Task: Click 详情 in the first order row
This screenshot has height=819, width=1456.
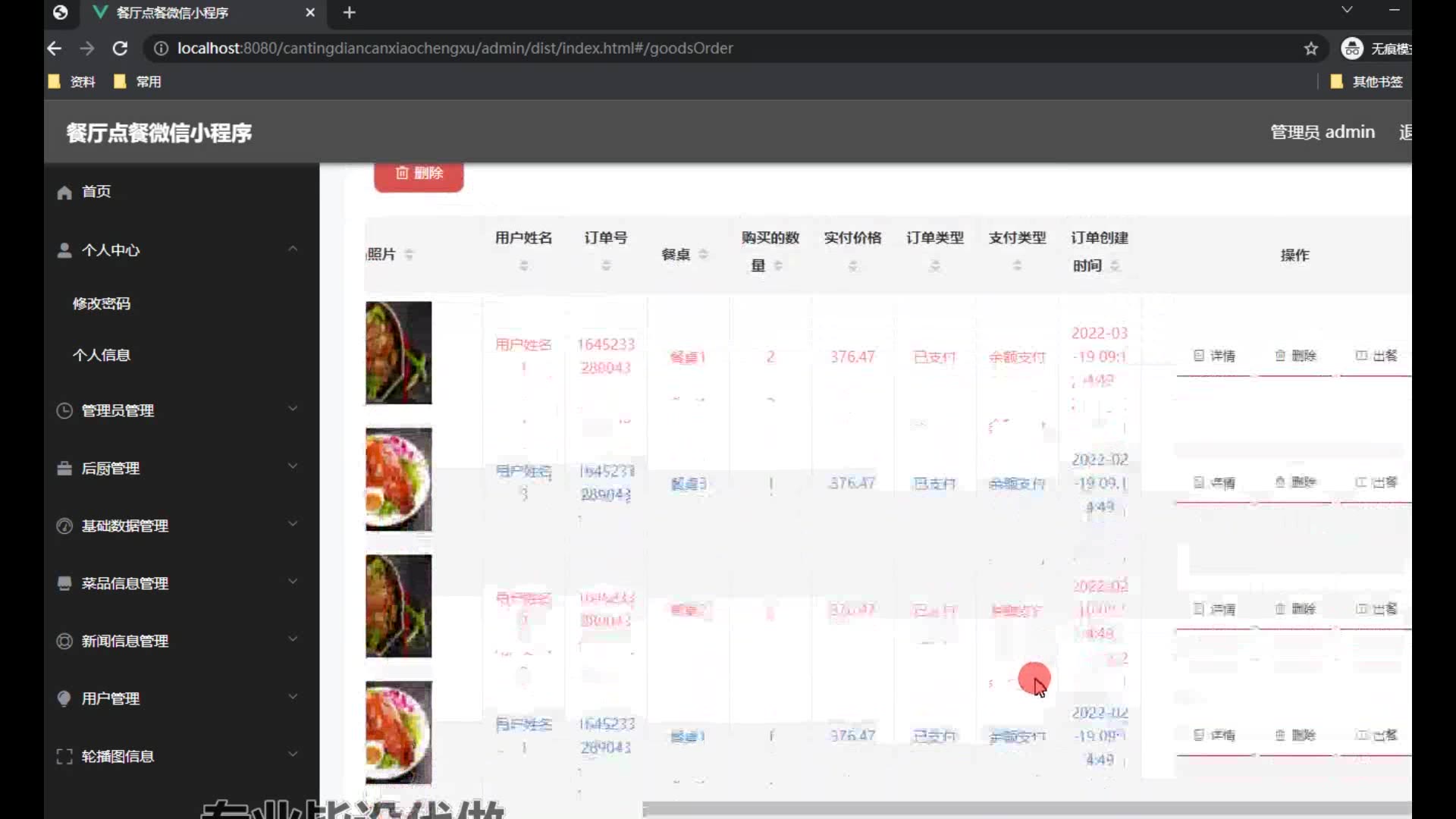Action: coord(1214,356)
